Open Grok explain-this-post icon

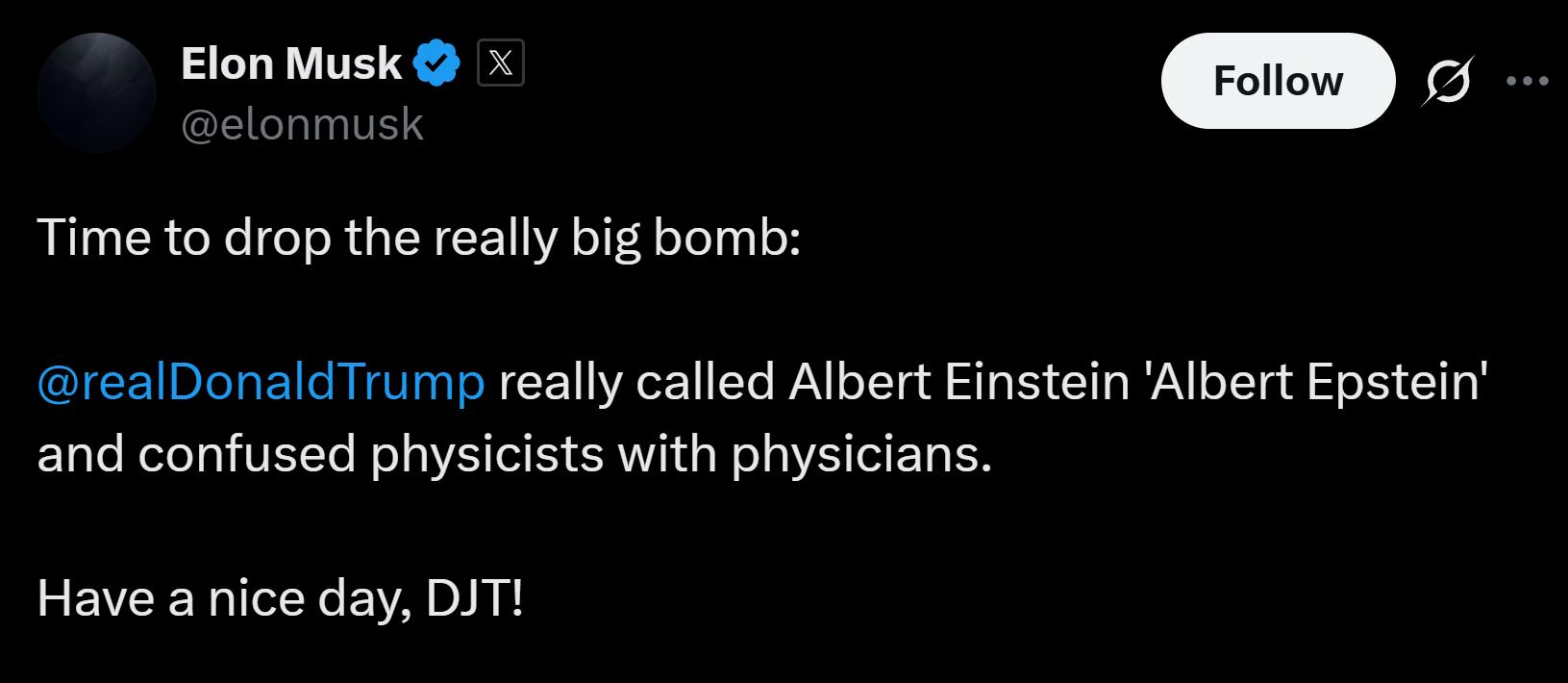click(1446, 81)
